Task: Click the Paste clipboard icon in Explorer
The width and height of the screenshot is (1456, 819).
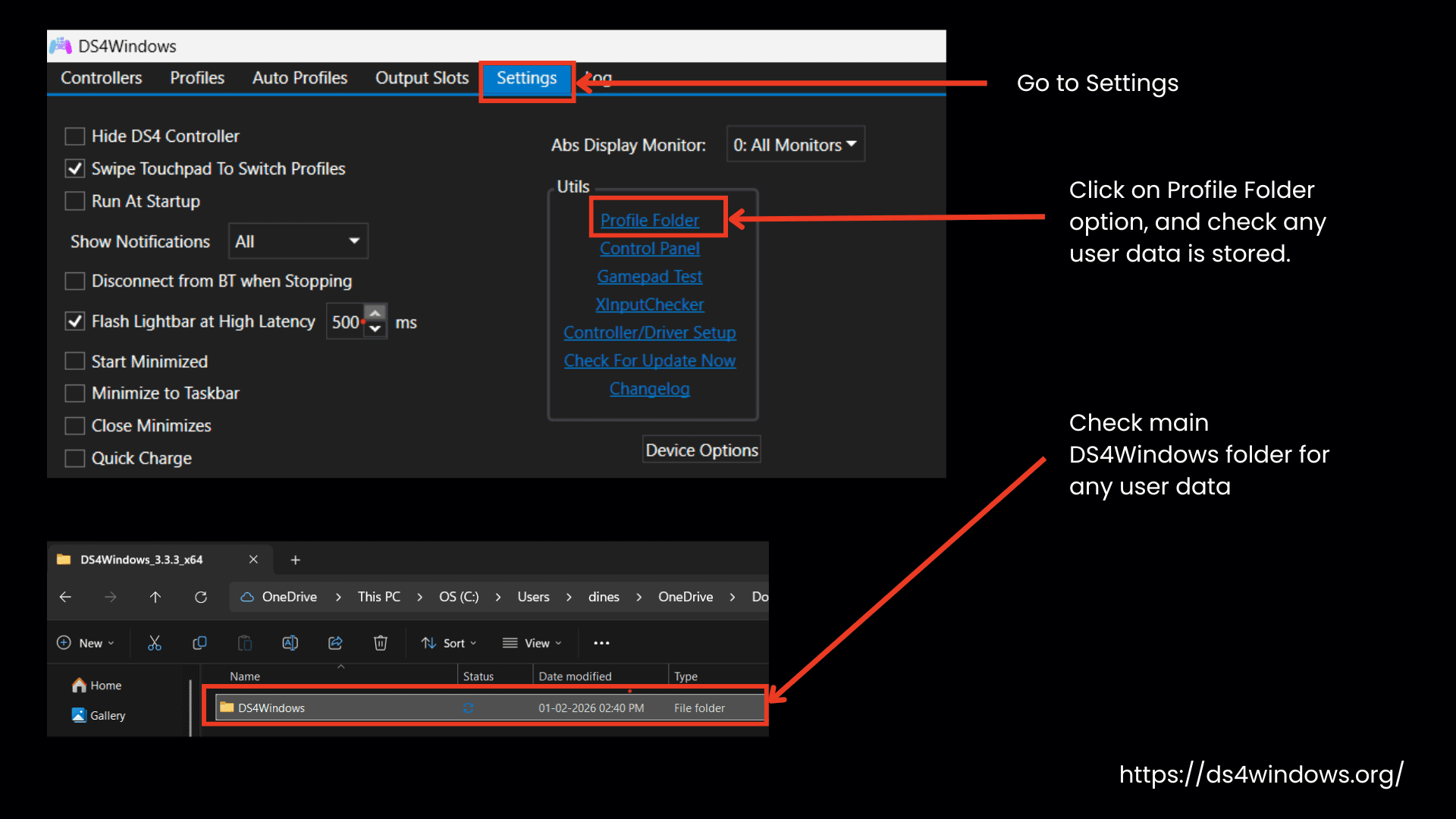Action: (244, 643)
